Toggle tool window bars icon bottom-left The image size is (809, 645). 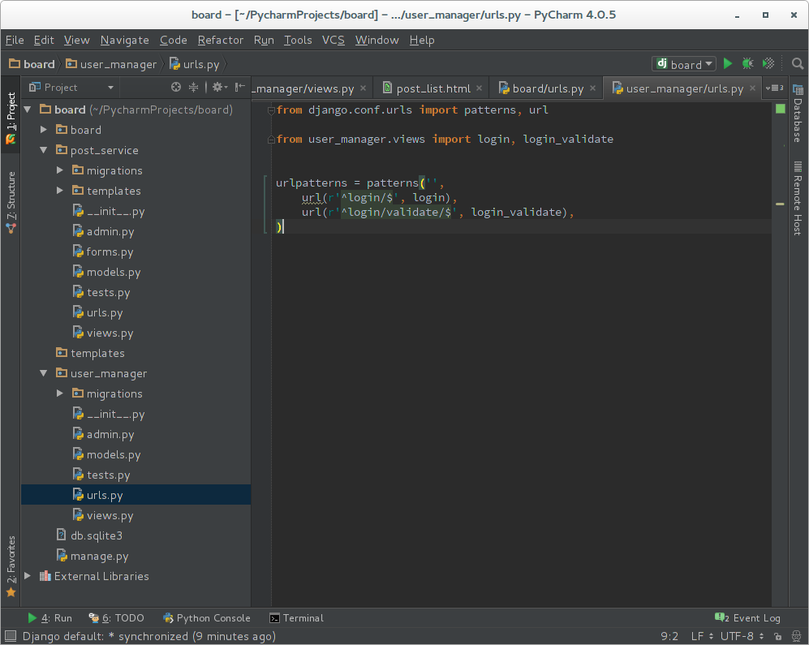coord(10,636)
